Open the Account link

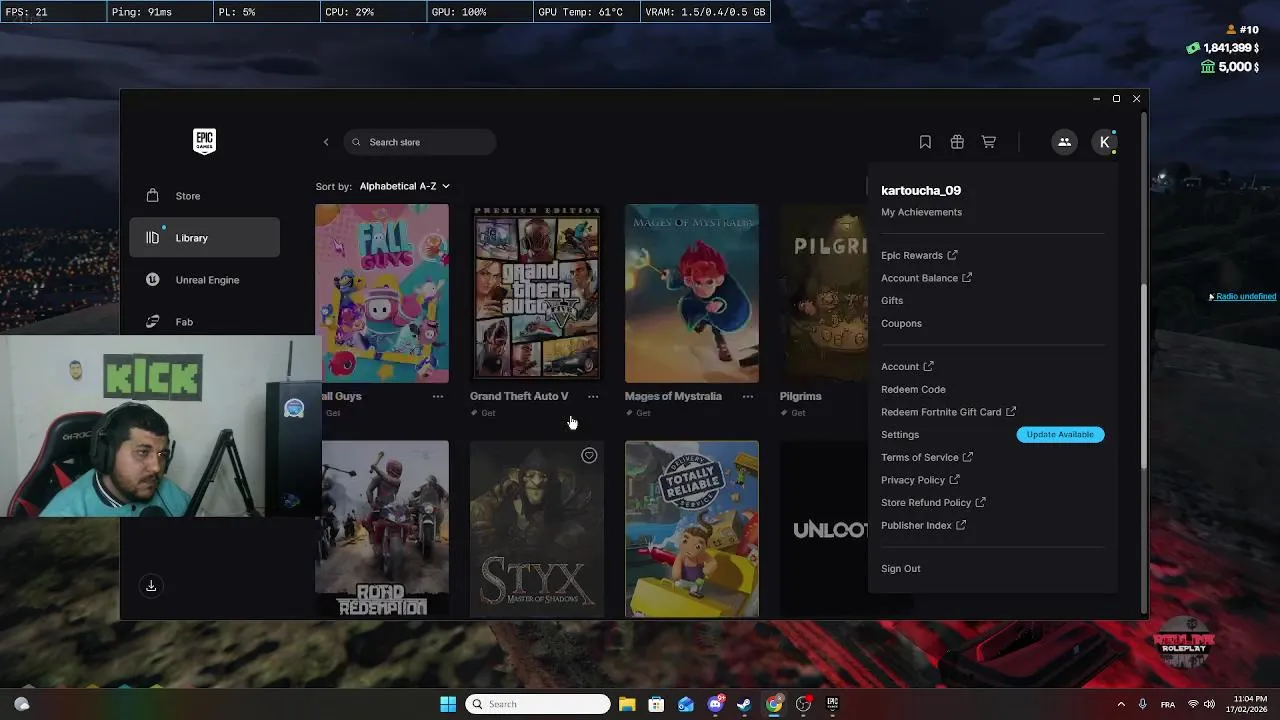click(907, 367)
